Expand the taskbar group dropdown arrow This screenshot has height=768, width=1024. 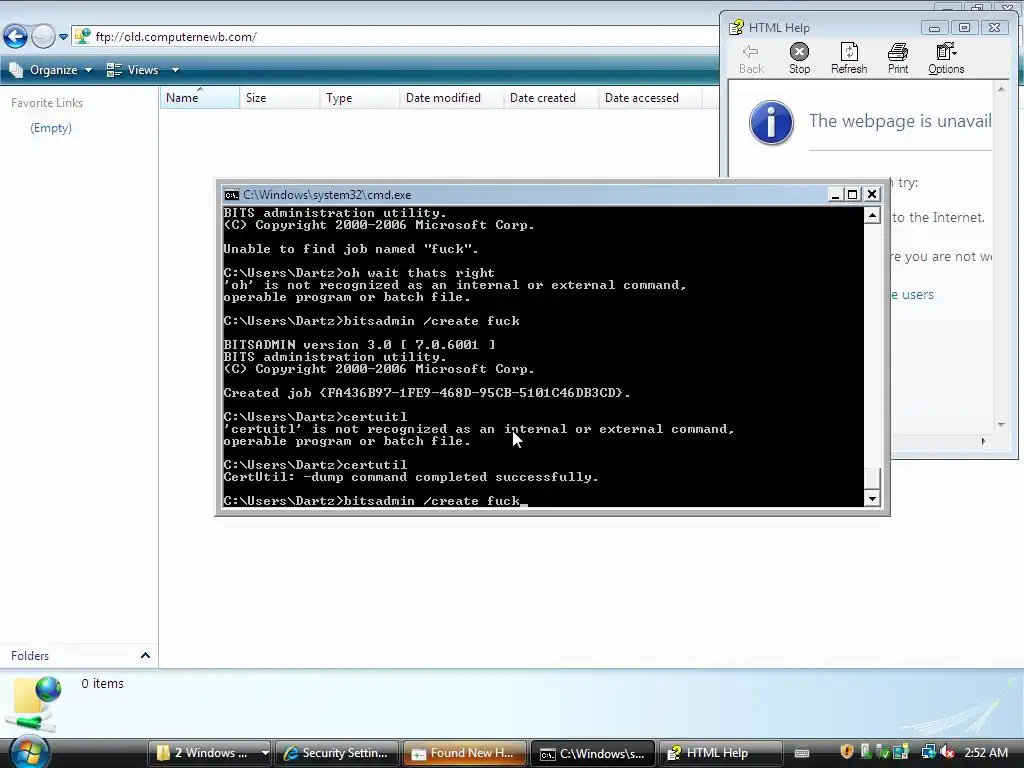pyautogui.click(x=264, y=753)
